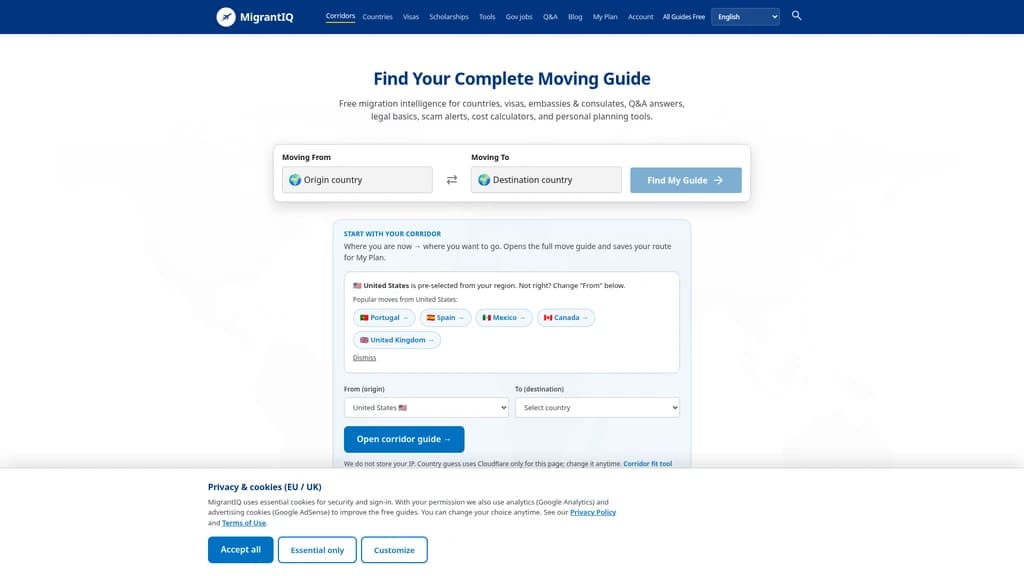
Task: Click the Destination country input field
Action: (547, 180)
